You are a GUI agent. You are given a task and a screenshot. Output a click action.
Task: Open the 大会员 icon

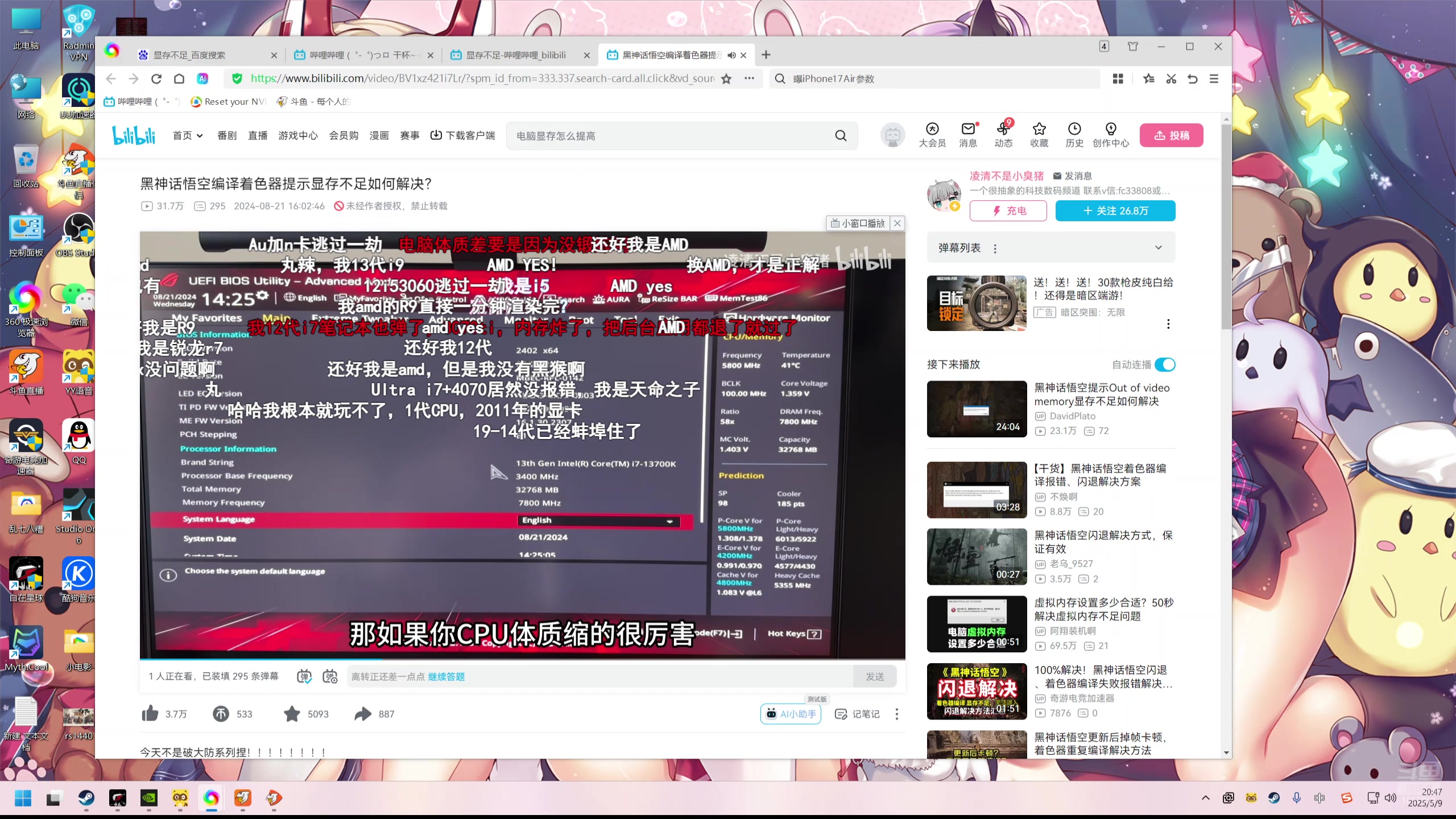tap(932, 135)
